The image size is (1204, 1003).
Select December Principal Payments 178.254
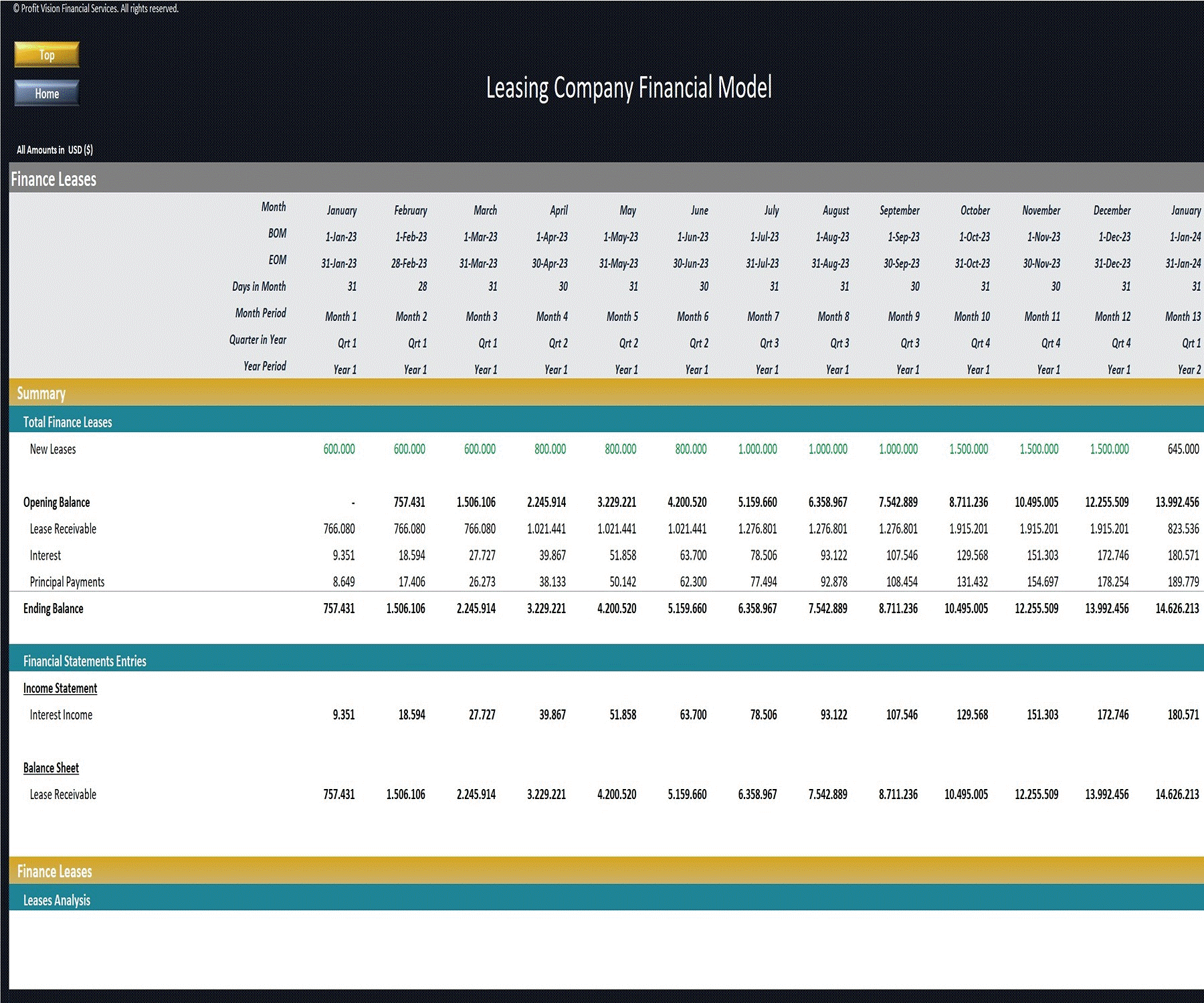1113,582
